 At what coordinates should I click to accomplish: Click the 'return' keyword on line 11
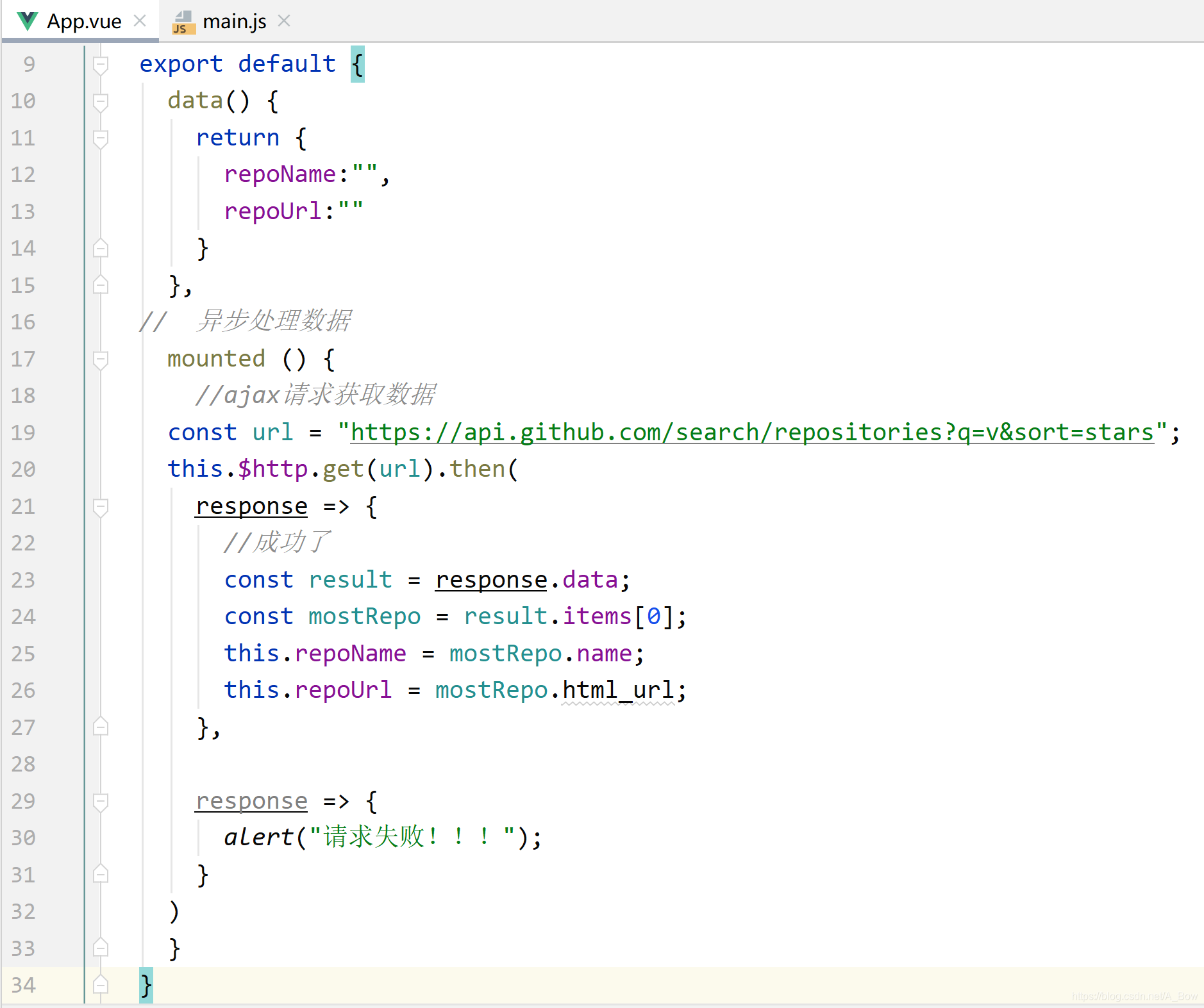pyautogui.click(x=237, y=138)
